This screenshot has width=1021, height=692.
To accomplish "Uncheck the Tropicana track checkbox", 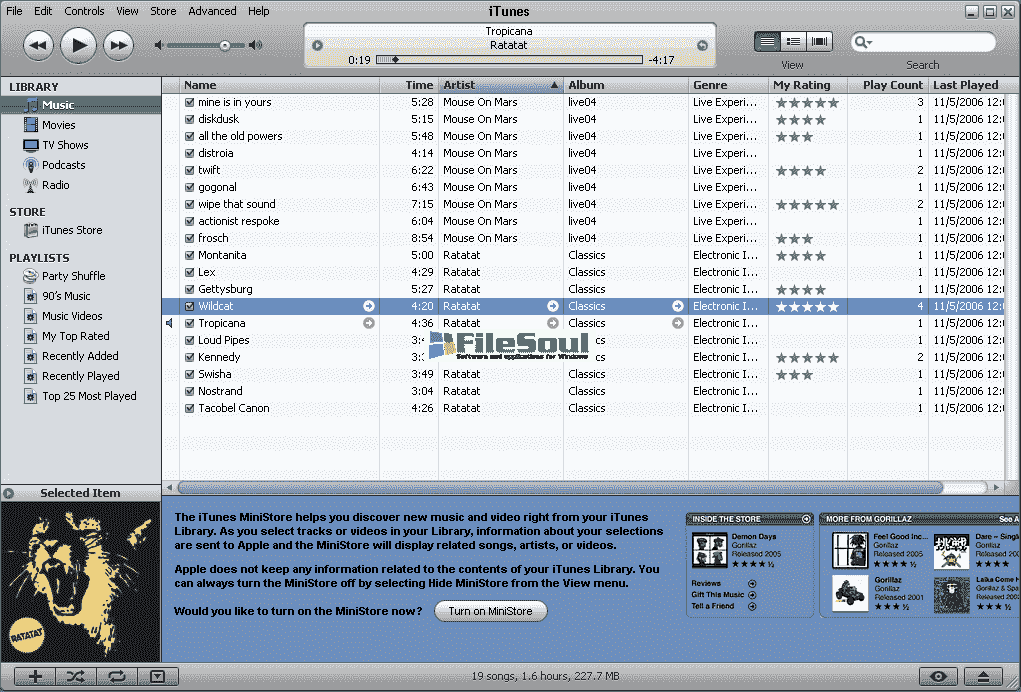I will pos(190,322).
